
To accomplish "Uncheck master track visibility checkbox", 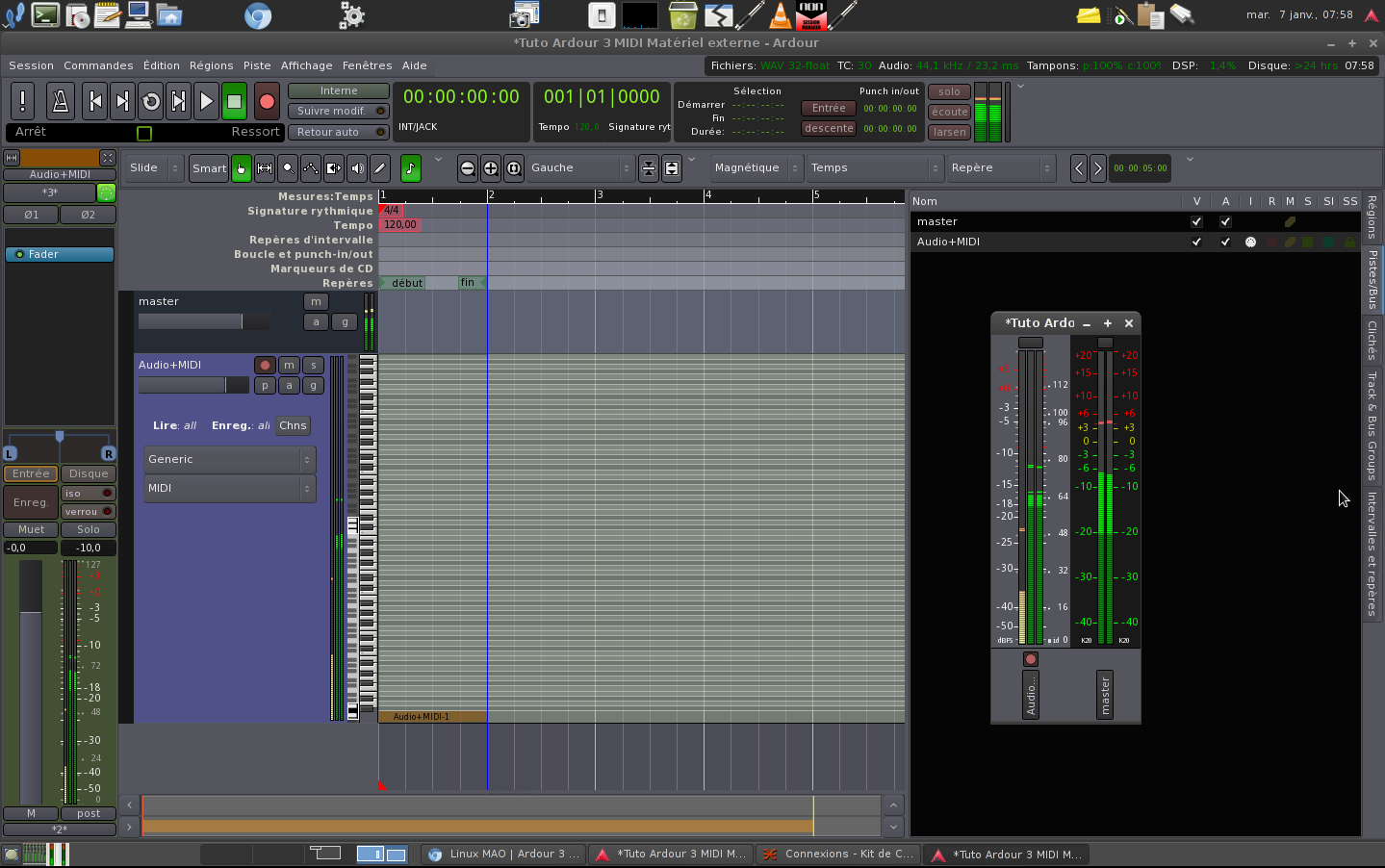I will (1196, 221).
